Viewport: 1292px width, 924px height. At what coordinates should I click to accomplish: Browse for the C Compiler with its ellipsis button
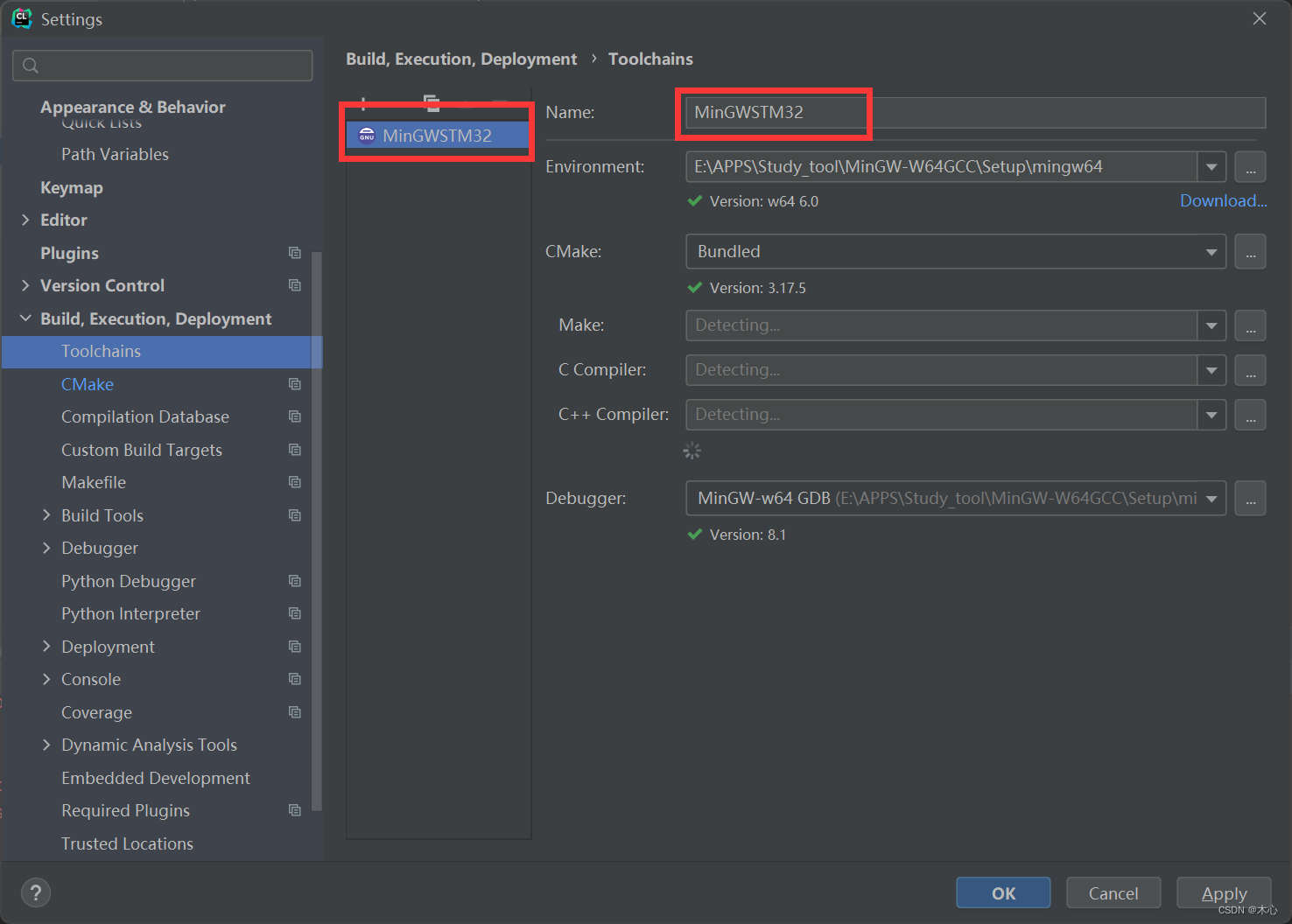pos(1250,370)
